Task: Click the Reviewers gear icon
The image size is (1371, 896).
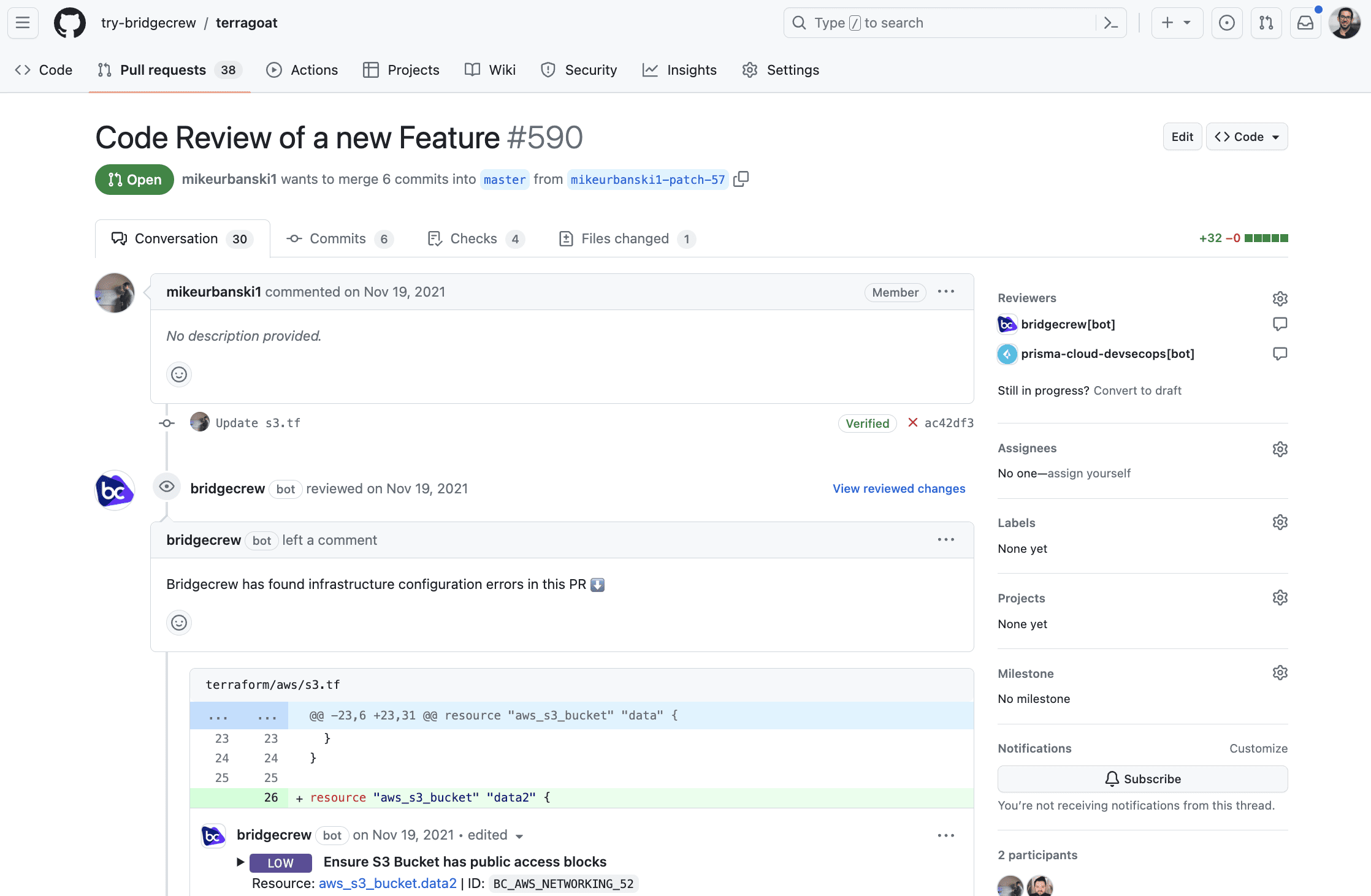Action: click(x=1280, y=298)
